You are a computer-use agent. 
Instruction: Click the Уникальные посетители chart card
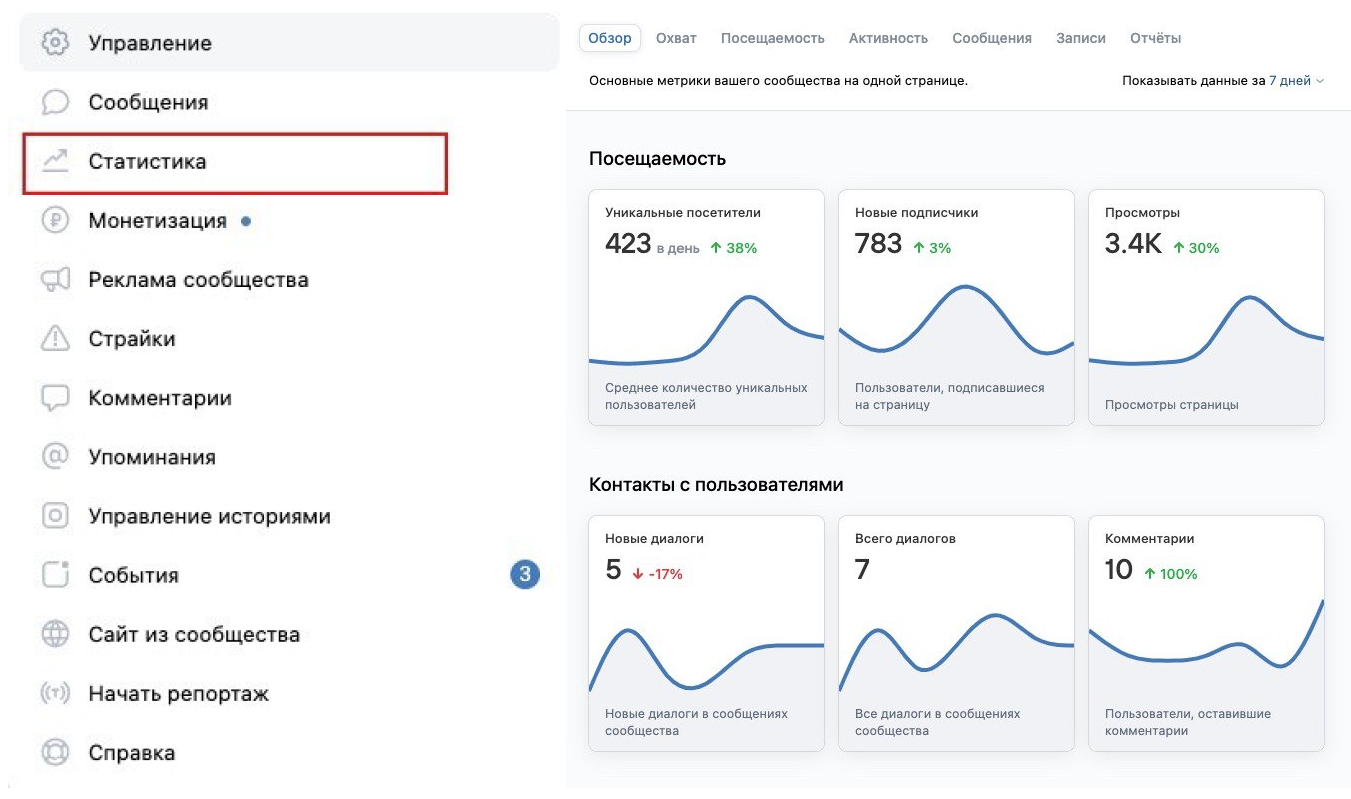click(x=706, y=308)
